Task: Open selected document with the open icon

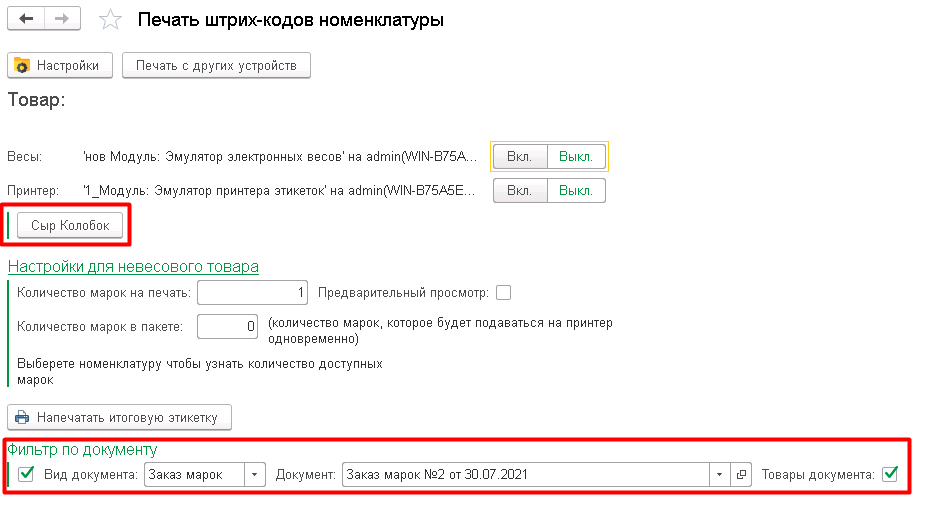Action: [741, 474]
